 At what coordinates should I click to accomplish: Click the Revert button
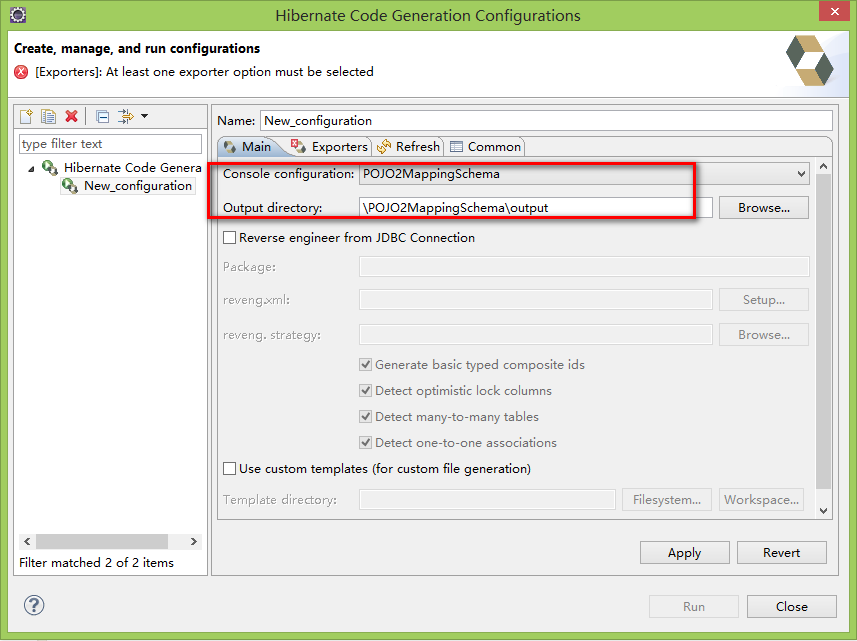pyautogui.click(x=782, y=552)
